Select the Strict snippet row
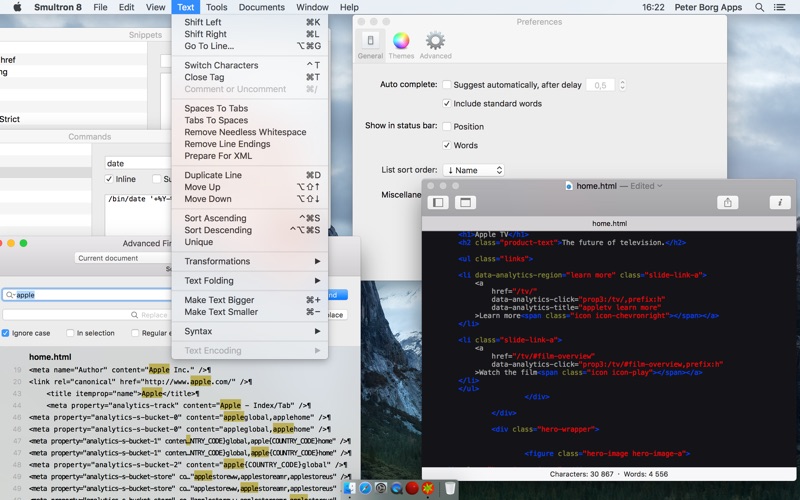The height and width of the screenshot is (500, 800). [73, 119]
